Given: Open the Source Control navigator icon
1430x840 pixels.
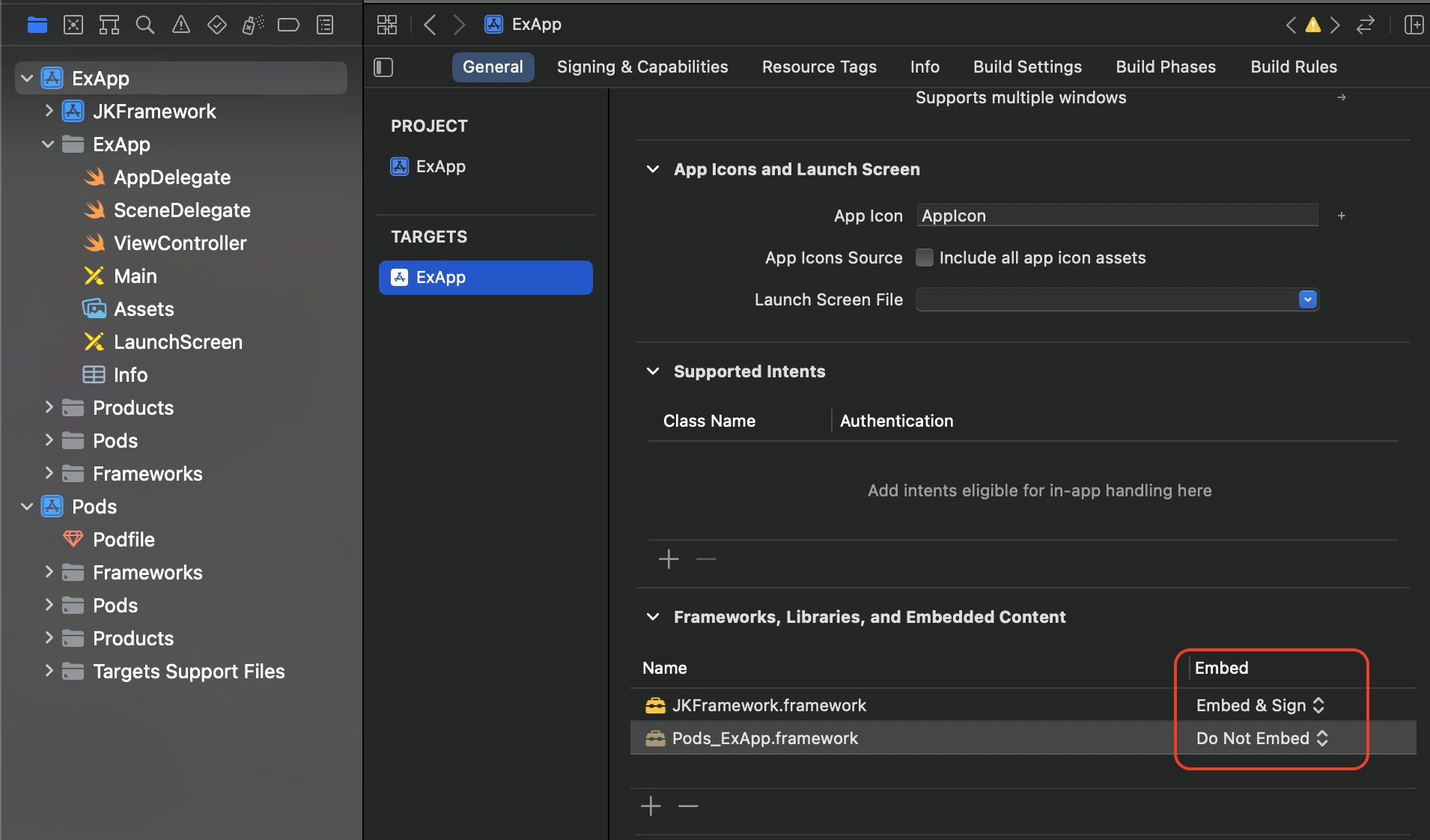Looking at the screenshot, I should point(73,25).
